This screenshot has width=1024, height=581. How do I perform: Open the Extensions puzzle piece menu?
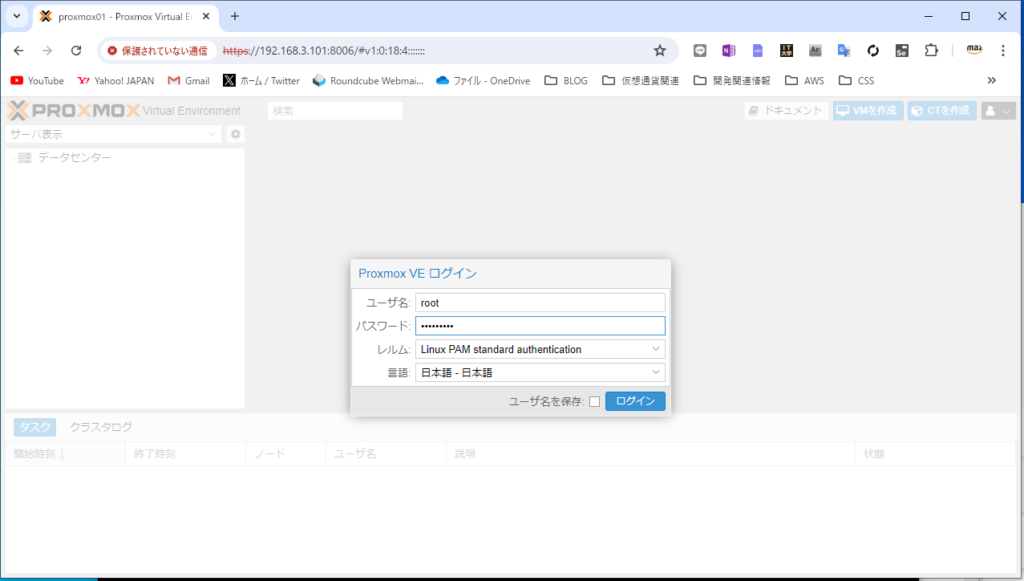pyautogui.click(x=931, y=50)
